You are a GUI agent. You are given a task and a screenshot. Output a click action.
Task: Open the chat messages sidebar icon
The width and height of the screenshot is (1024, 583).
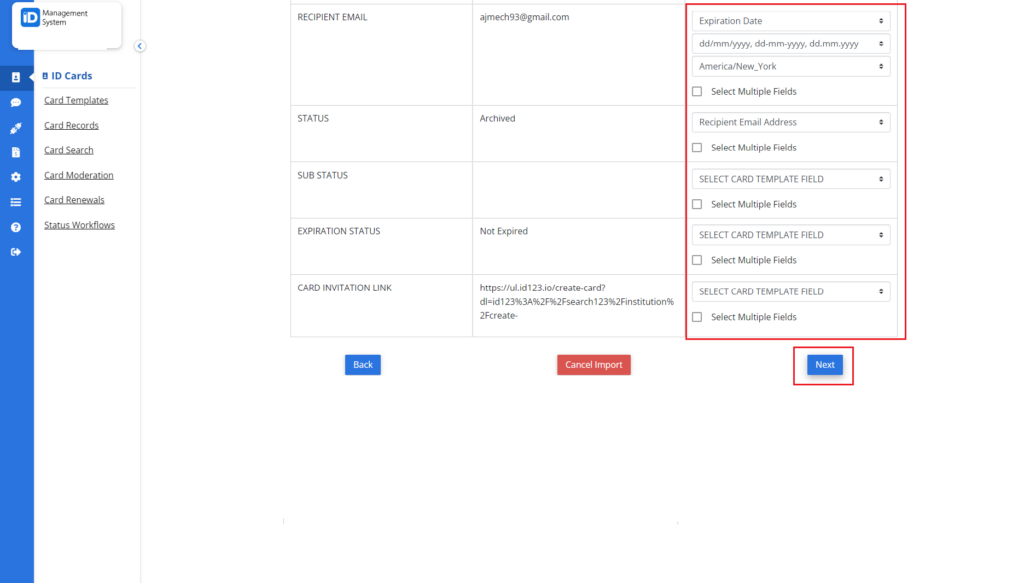pos(16,102)
